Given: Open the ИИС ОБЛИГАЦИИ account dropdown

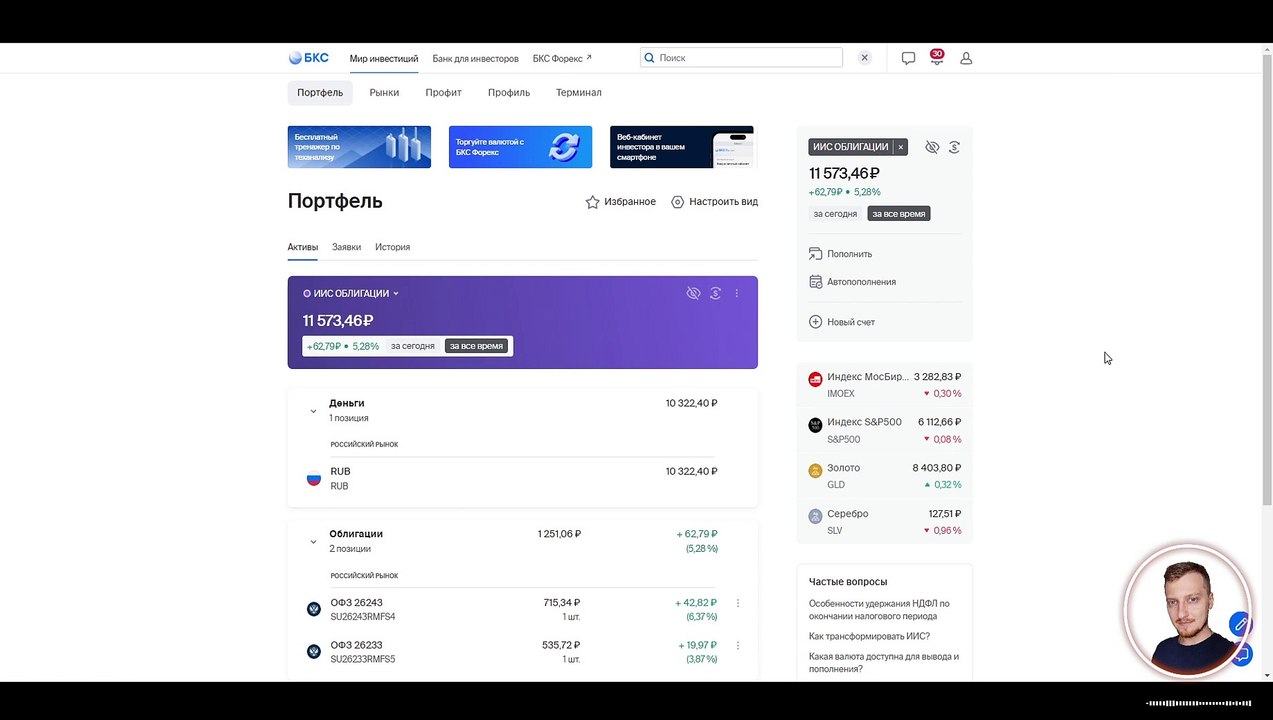Looking at the screenshot, I should (351, 294).
